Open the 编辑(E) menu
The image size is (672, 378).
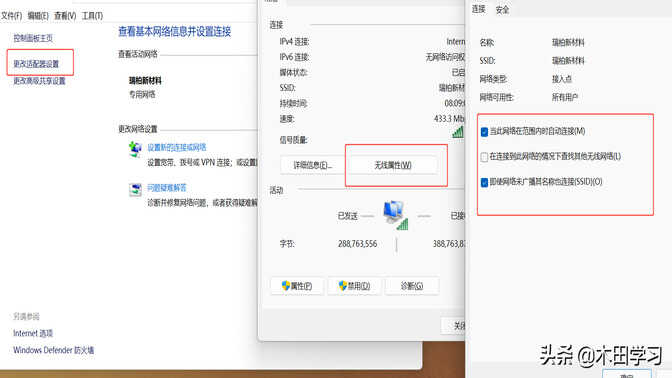point(38,16)
